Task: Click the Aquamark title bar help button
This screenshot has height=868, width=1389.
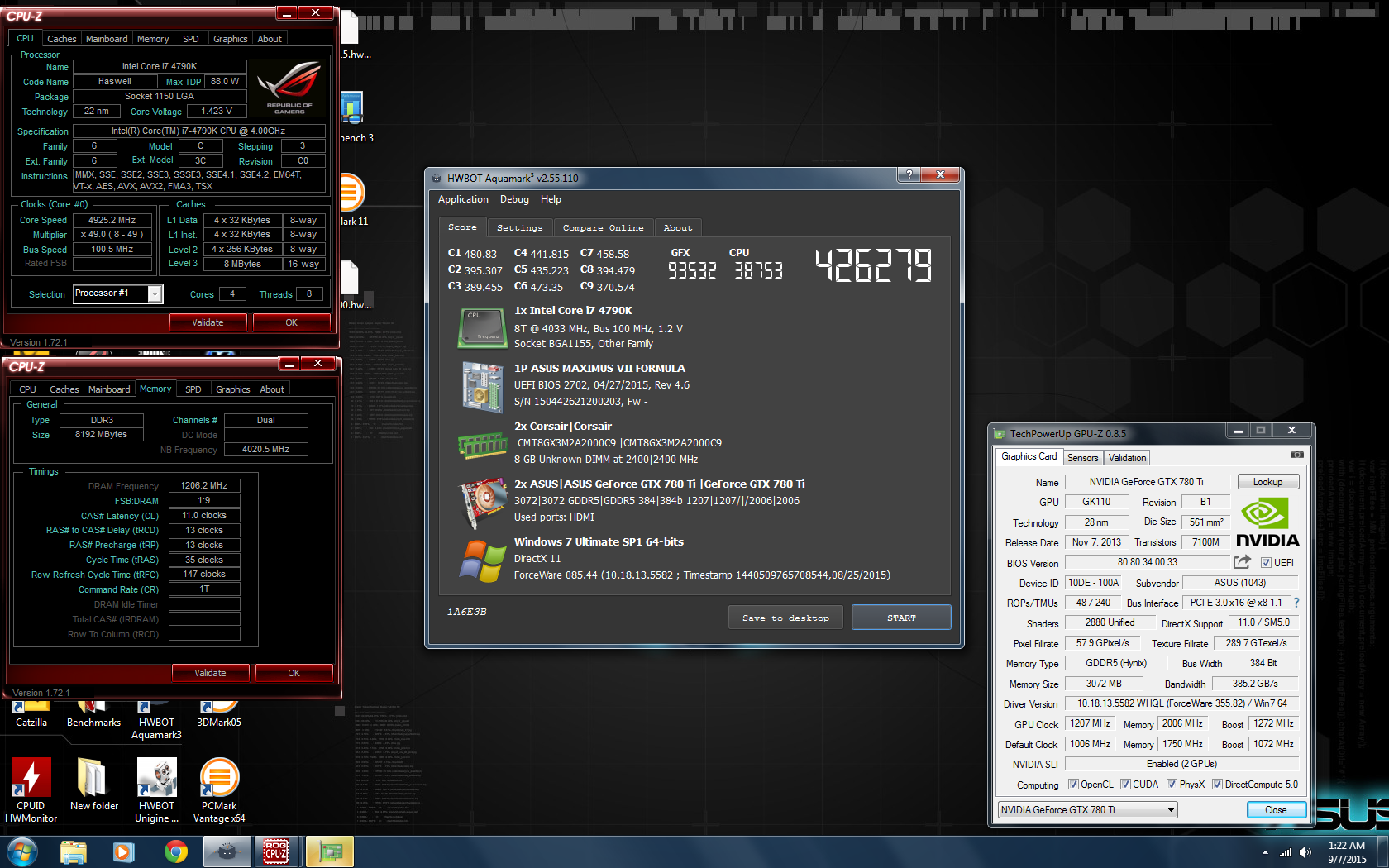Action: click(909, 174)
